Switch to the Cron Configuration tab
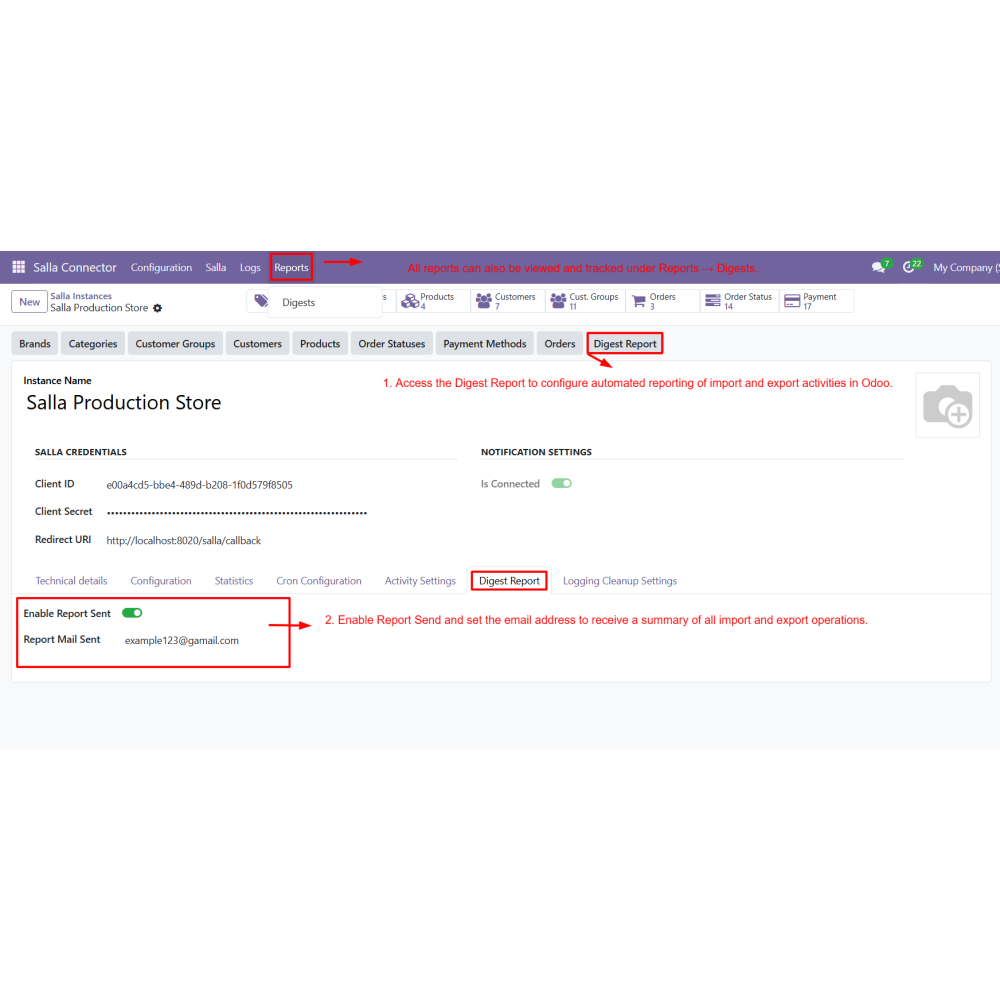 (x=319, y=581)
